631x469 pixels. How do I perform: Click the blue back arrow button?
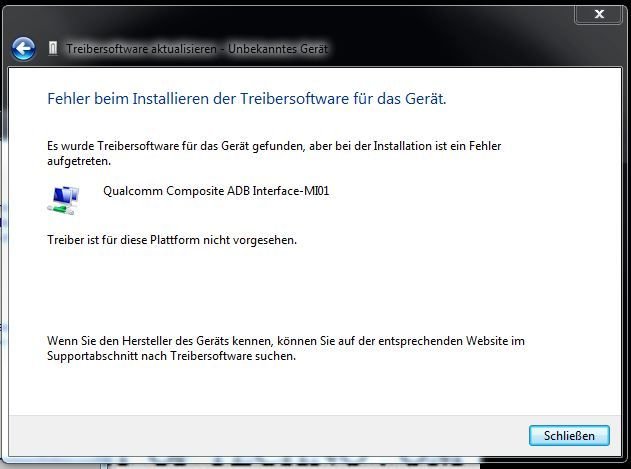23,49
